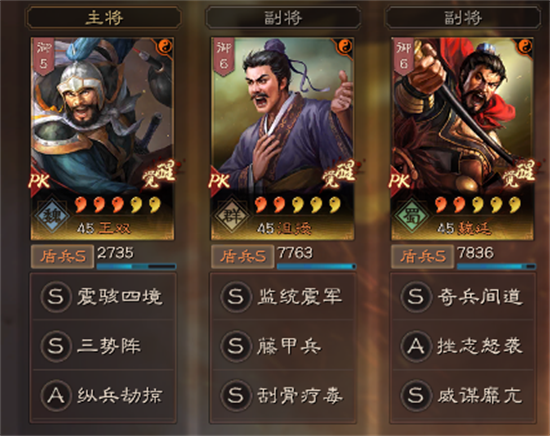Image resolution: width=550 pixels, height=436 pixels.
Task: Click the PK badge on 魏延's card
Action: [x=400, y=181]
